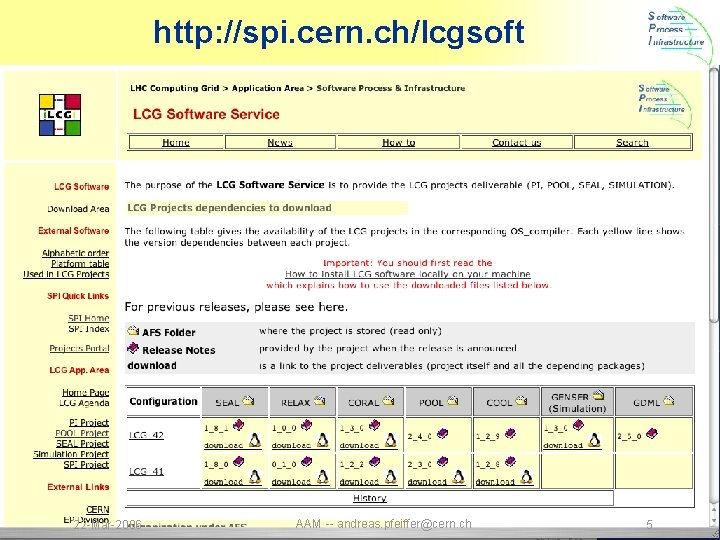Open the CERN external link
720x540 pixels.
98,510
